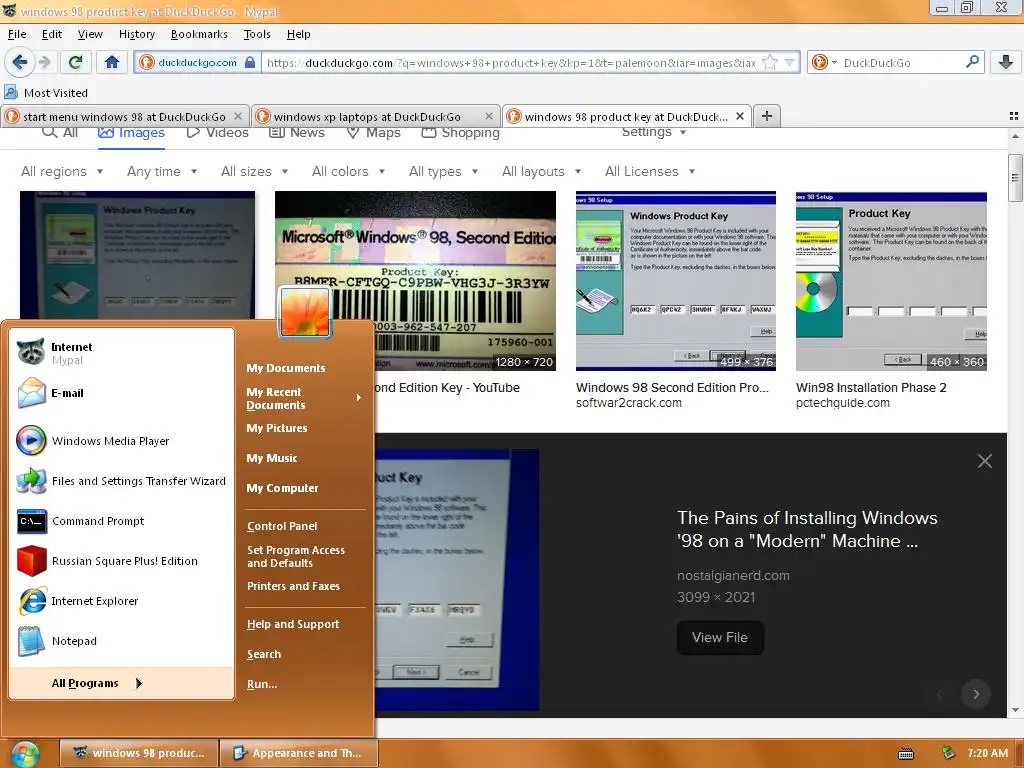Open Printers and Faxes
1024x768 pixels.
[293, 586]
